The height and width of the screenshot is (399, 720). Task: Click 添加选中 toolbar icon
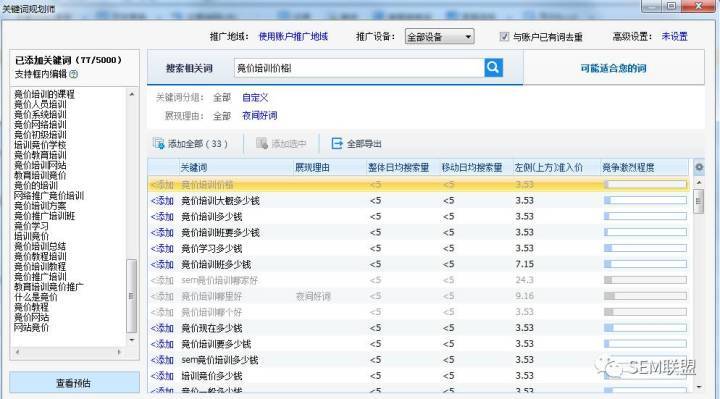(262, 144)
